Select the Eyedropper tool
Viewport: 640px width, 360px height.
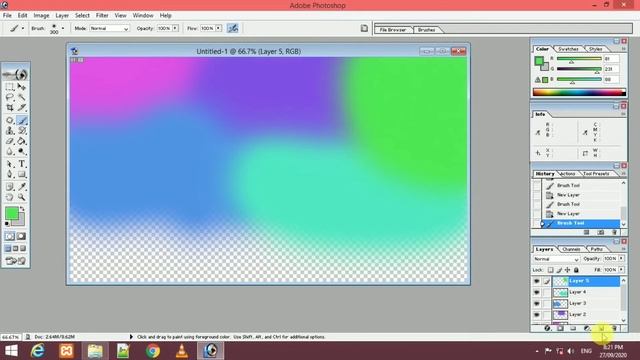22,187
